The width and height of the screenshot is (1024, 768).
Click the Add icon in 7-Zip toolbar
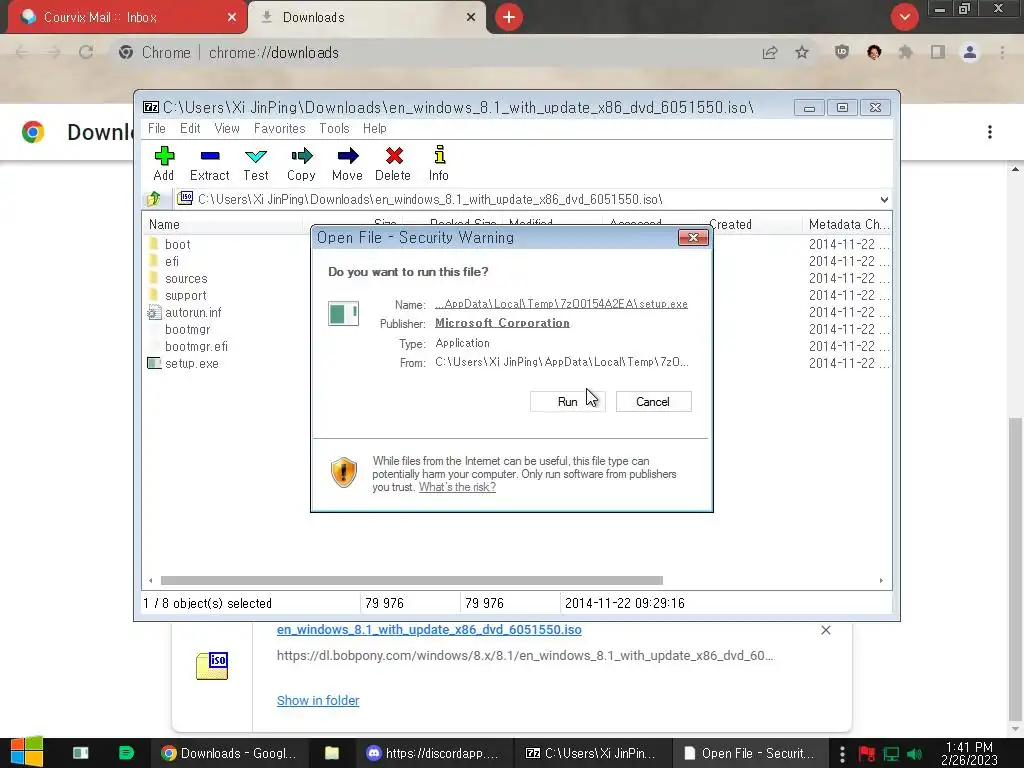click(164, 163)
